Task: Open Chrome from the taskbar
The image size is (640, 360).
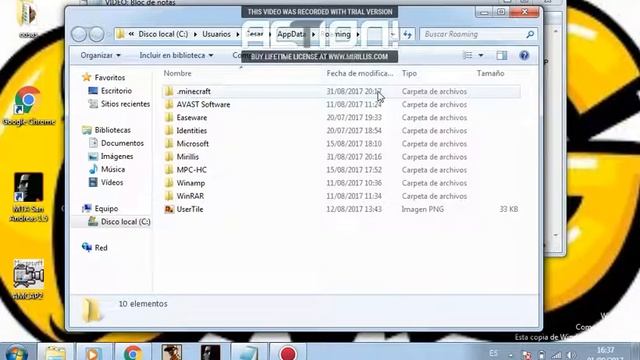Action: (x=133, y=353)
